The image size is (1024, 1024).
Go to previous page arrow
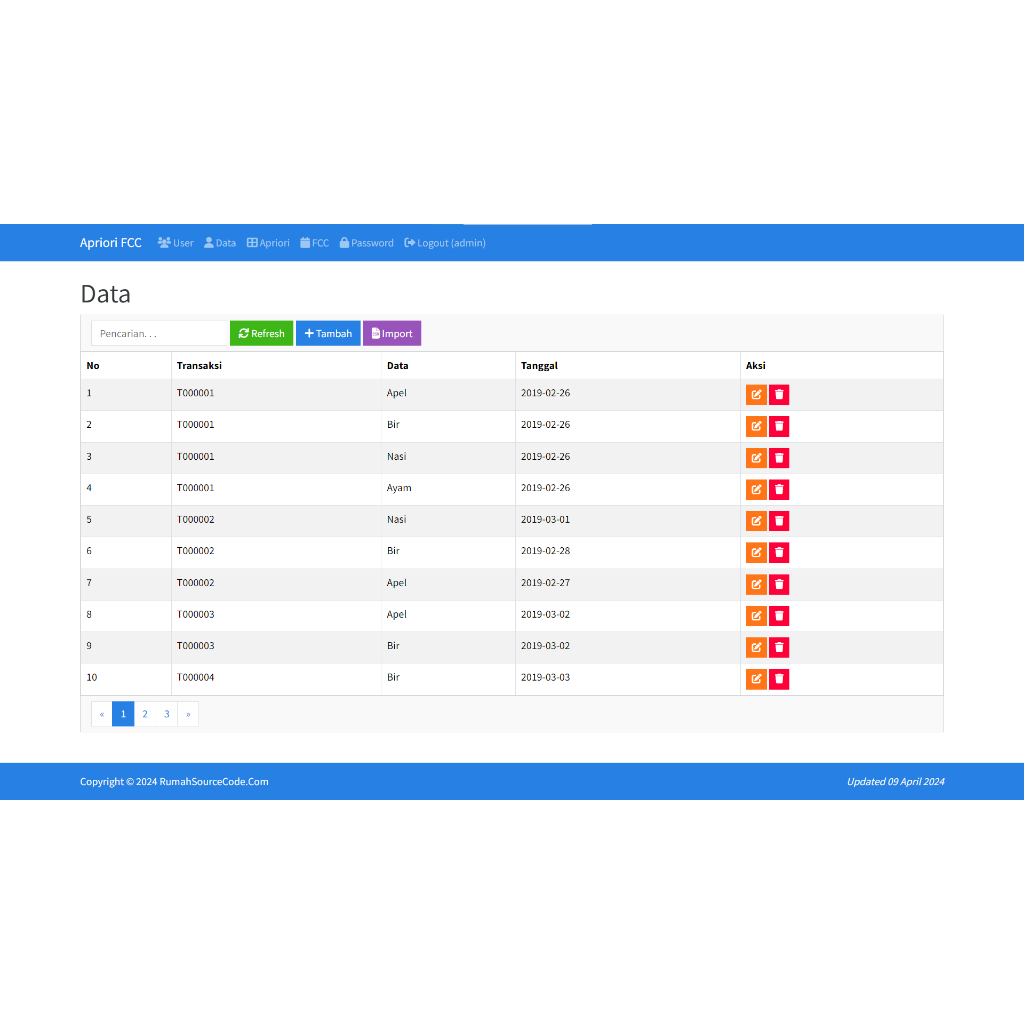102,714
